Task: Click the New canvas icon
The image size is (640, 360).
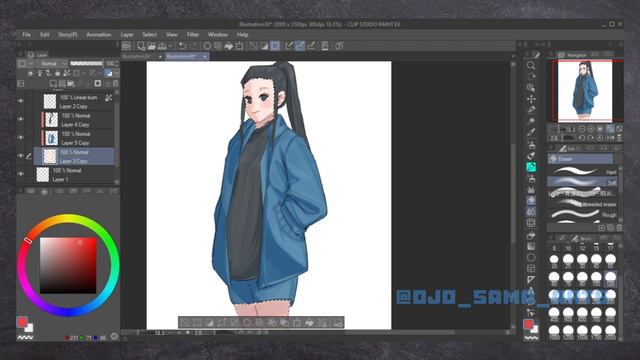Action: click(x=141, y=46)
